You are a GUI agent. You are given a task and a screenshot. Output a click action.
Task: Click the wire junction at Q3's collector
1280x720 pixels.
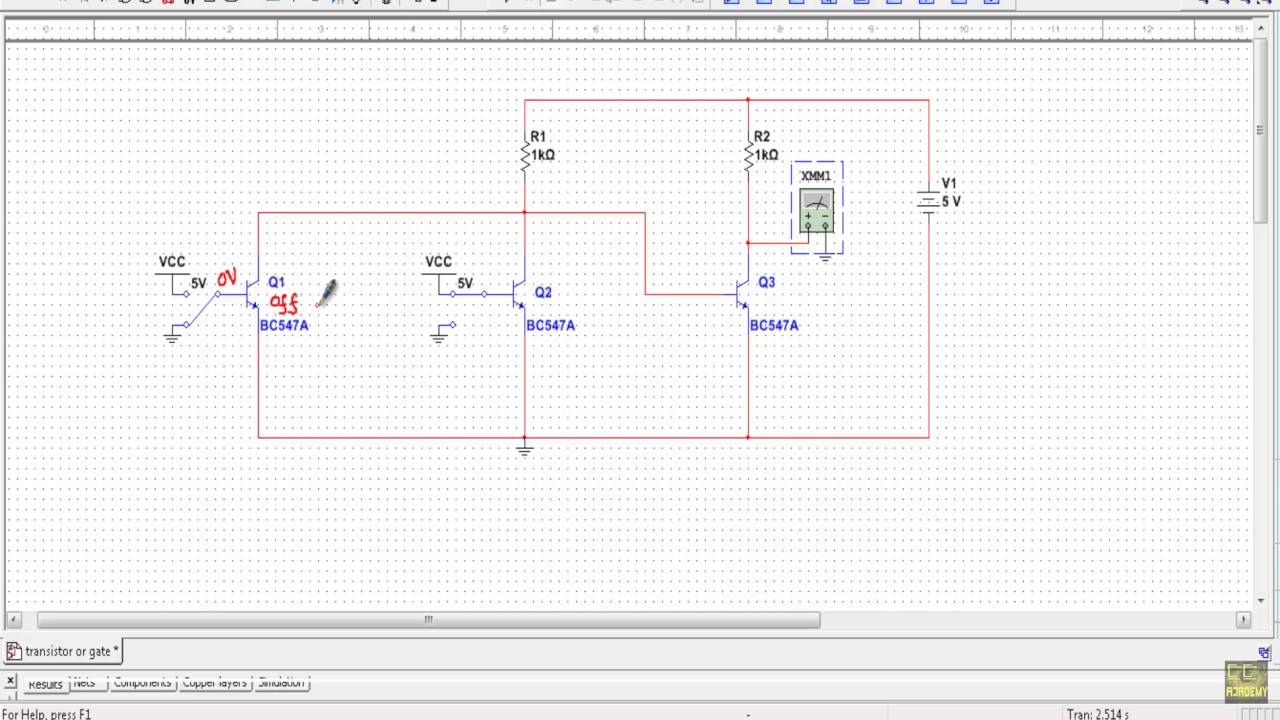(748, 242)
